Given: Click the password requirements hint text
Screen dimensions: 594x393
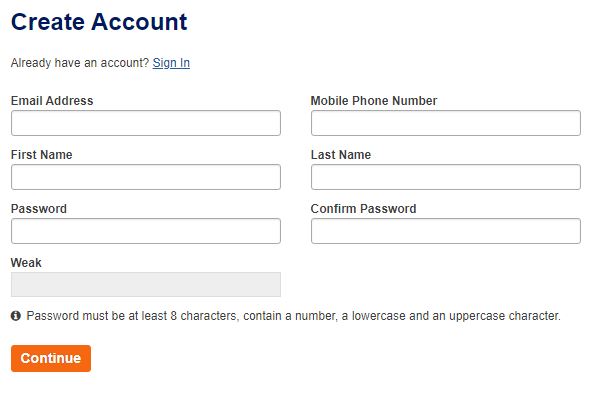Looking at the screenshot, I should pos(294,316).
